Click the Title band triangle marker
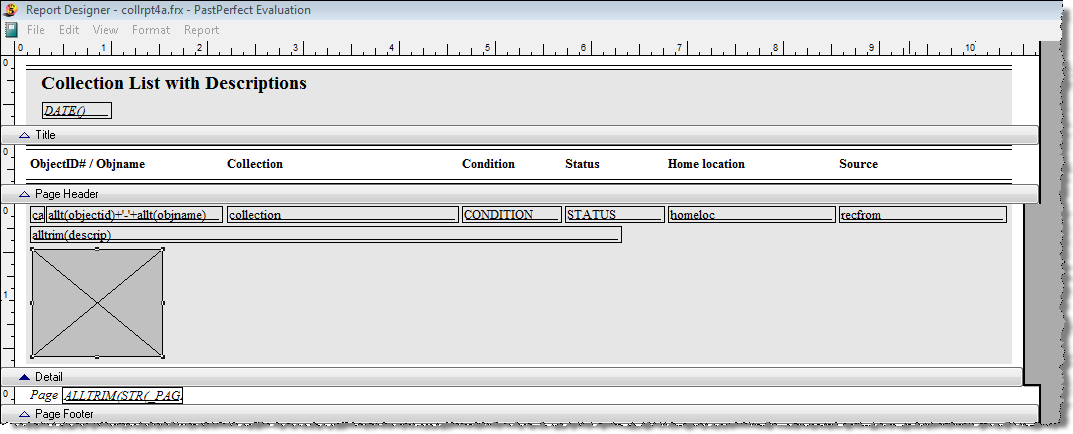This screenshot has height=434, width=1073. 24,135
